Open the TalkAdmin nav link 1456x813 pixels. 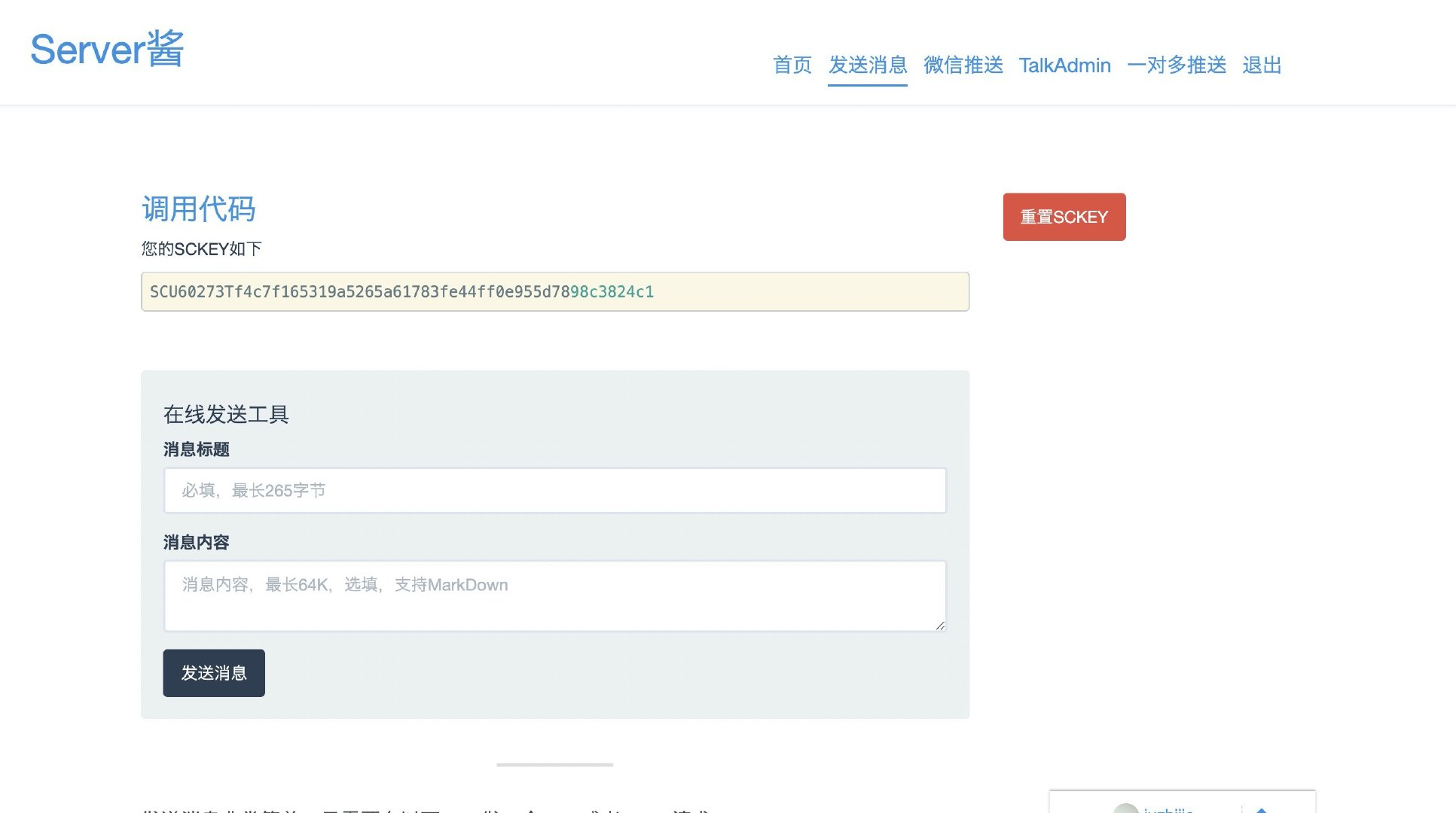tap(1064, 65)
